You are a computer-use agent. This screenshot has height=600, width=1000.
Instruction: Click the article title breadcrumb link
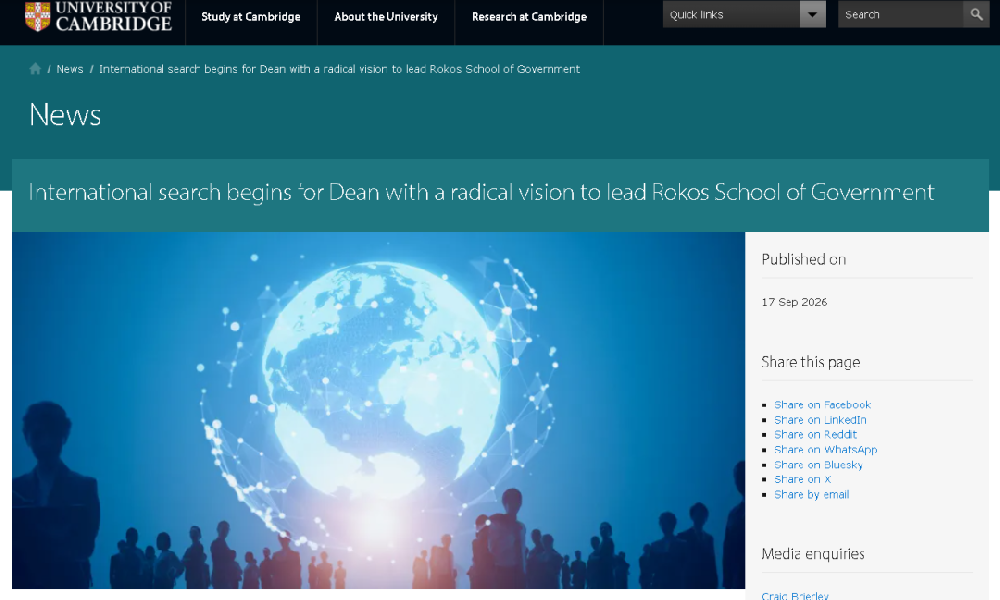click(339, 69)
